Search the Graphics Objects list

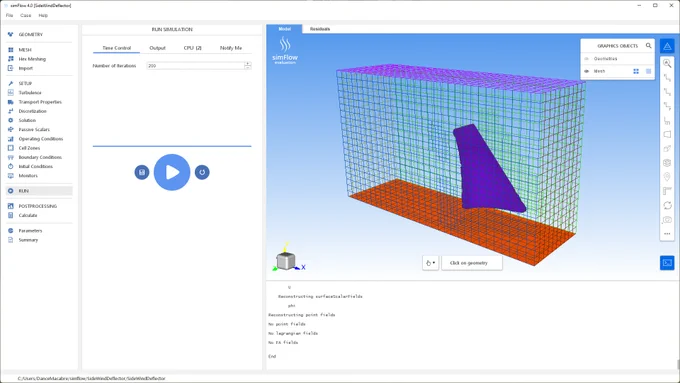pos(649,46)
